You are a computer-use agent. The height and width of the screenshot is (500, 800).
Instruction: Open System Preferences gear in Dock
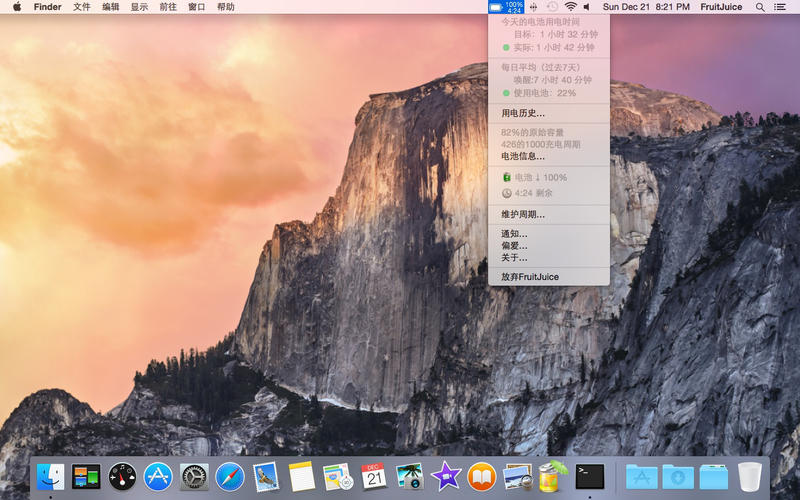(x=194, y=477)
